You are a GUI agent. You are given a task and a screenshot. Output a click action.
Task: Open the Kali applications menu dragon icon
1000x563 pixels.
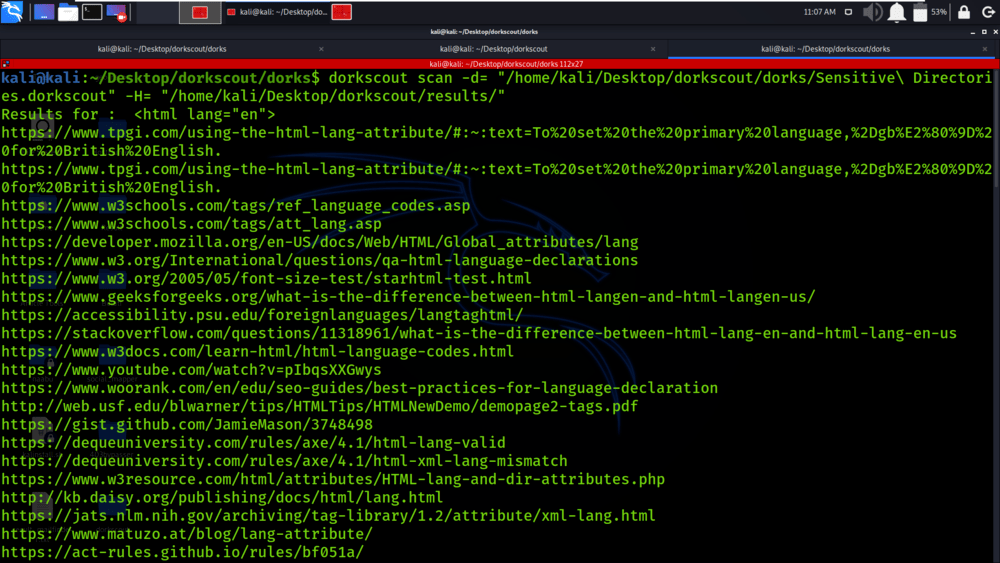coord(12,11)
